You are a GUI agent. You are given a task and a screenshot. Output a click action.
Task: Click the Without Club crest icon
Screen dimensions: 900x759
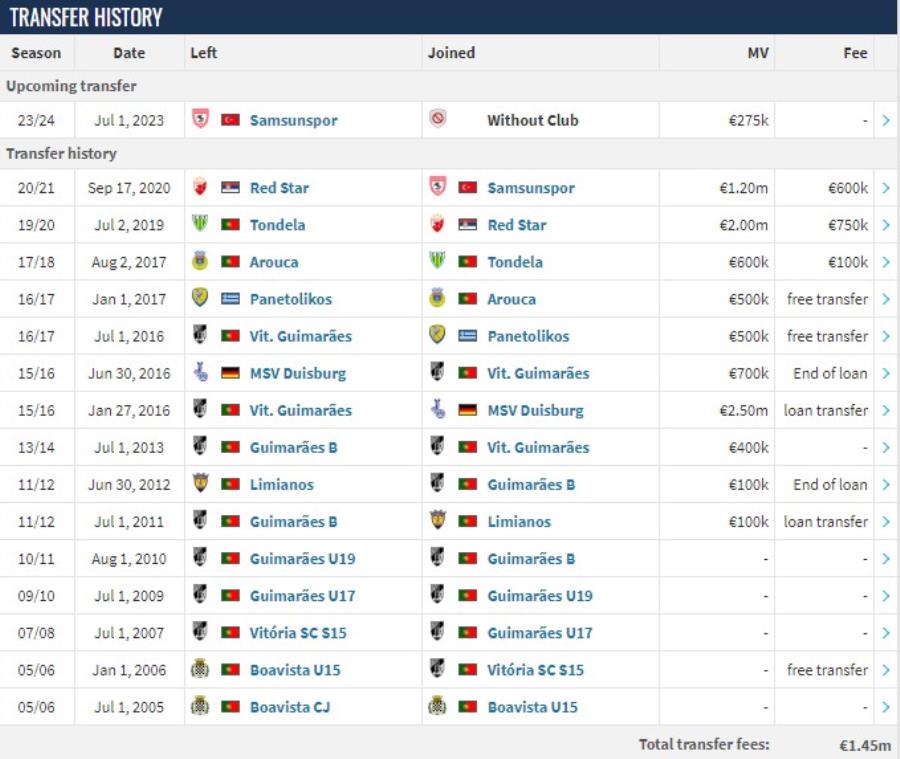tap(437, 119)
